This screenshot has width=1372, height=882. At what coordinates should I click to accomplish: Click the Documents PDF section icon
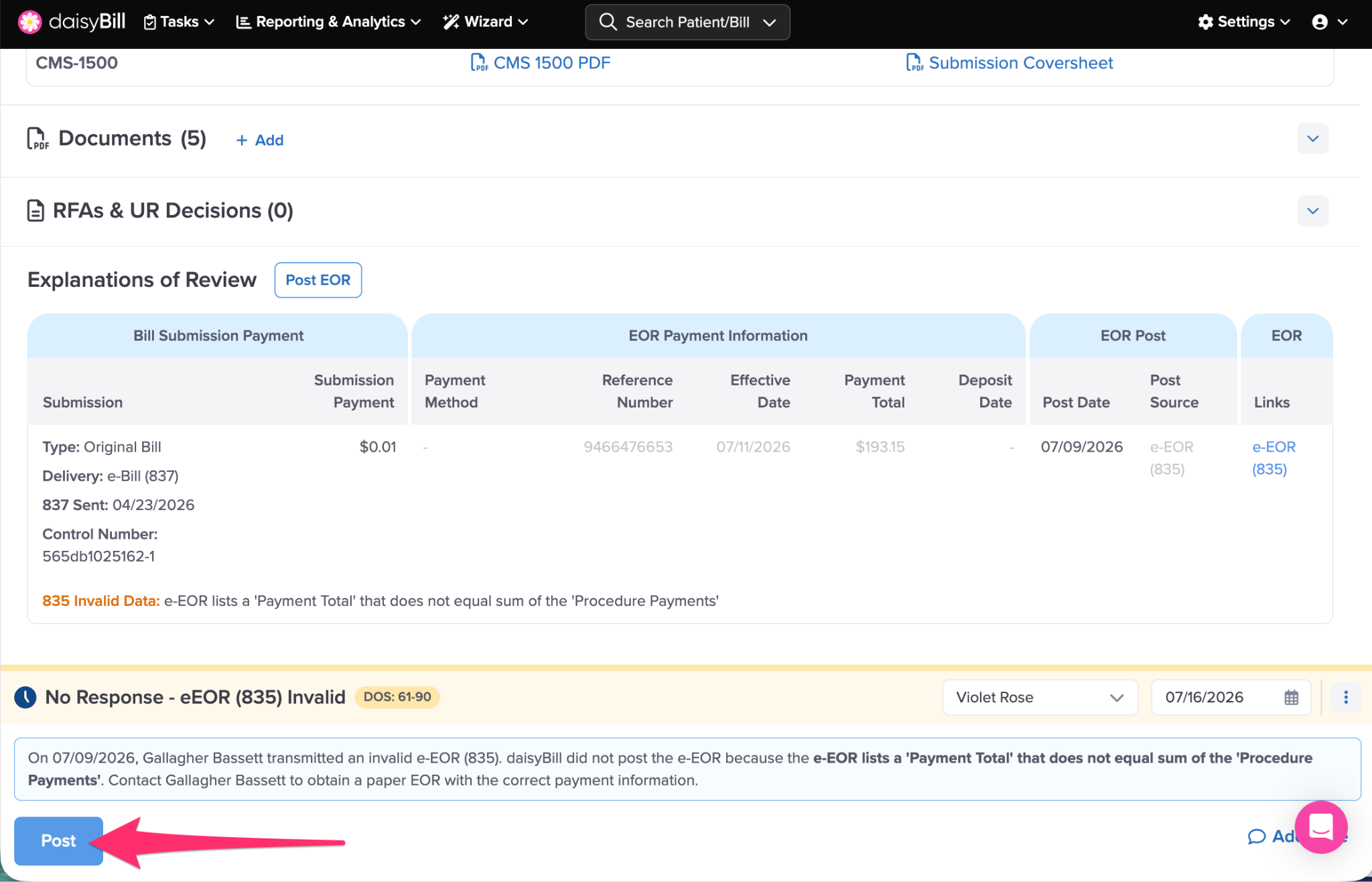pyautogui.click(x=38, y=139)
